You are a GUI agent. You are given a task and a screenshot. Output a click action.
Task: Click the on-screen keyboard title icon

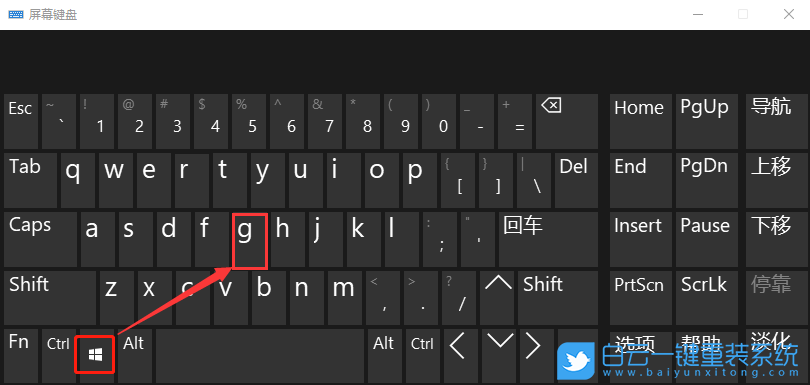click(15, 14)
